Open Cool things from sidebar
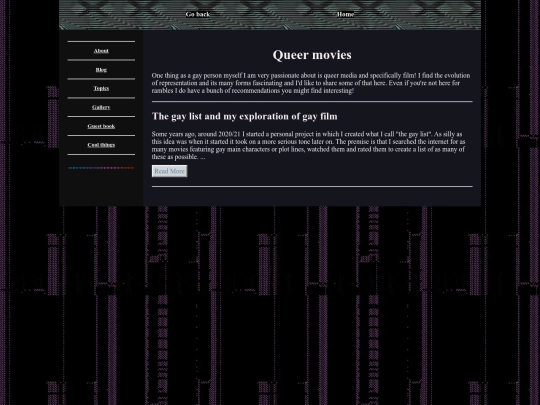Image resolution: width=540 pixels, height=405 pixels. 101,145
